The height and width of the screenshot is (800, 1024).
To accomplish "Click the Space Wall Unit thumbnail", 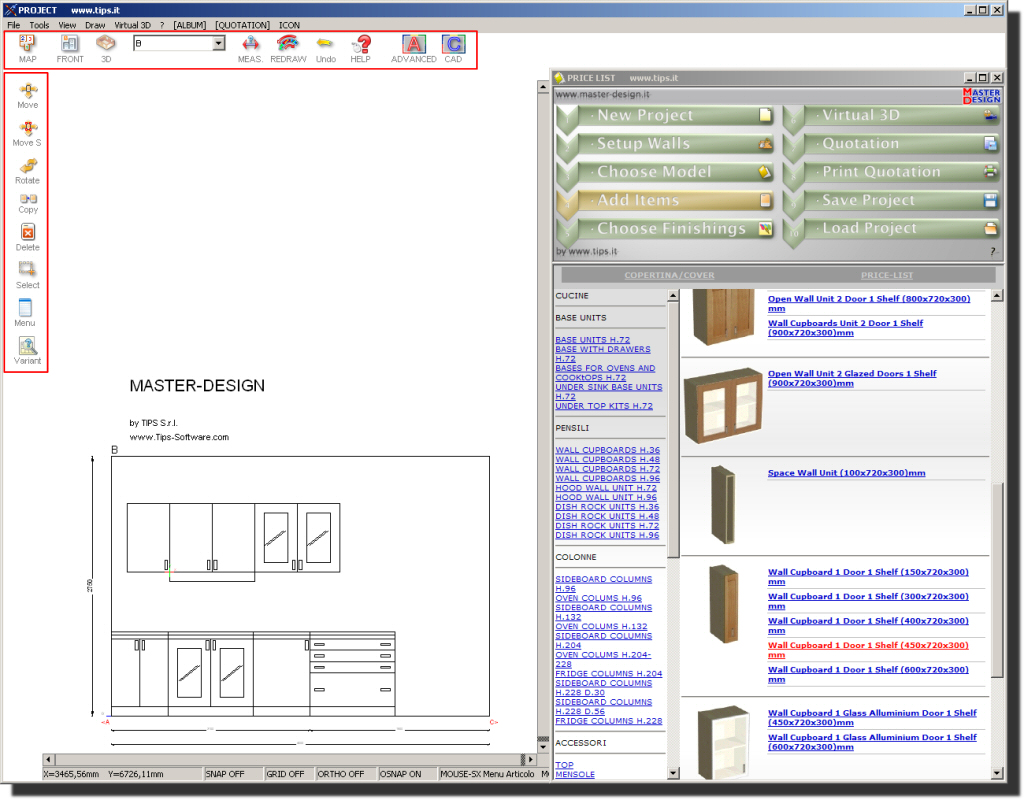I will [724, 504].
